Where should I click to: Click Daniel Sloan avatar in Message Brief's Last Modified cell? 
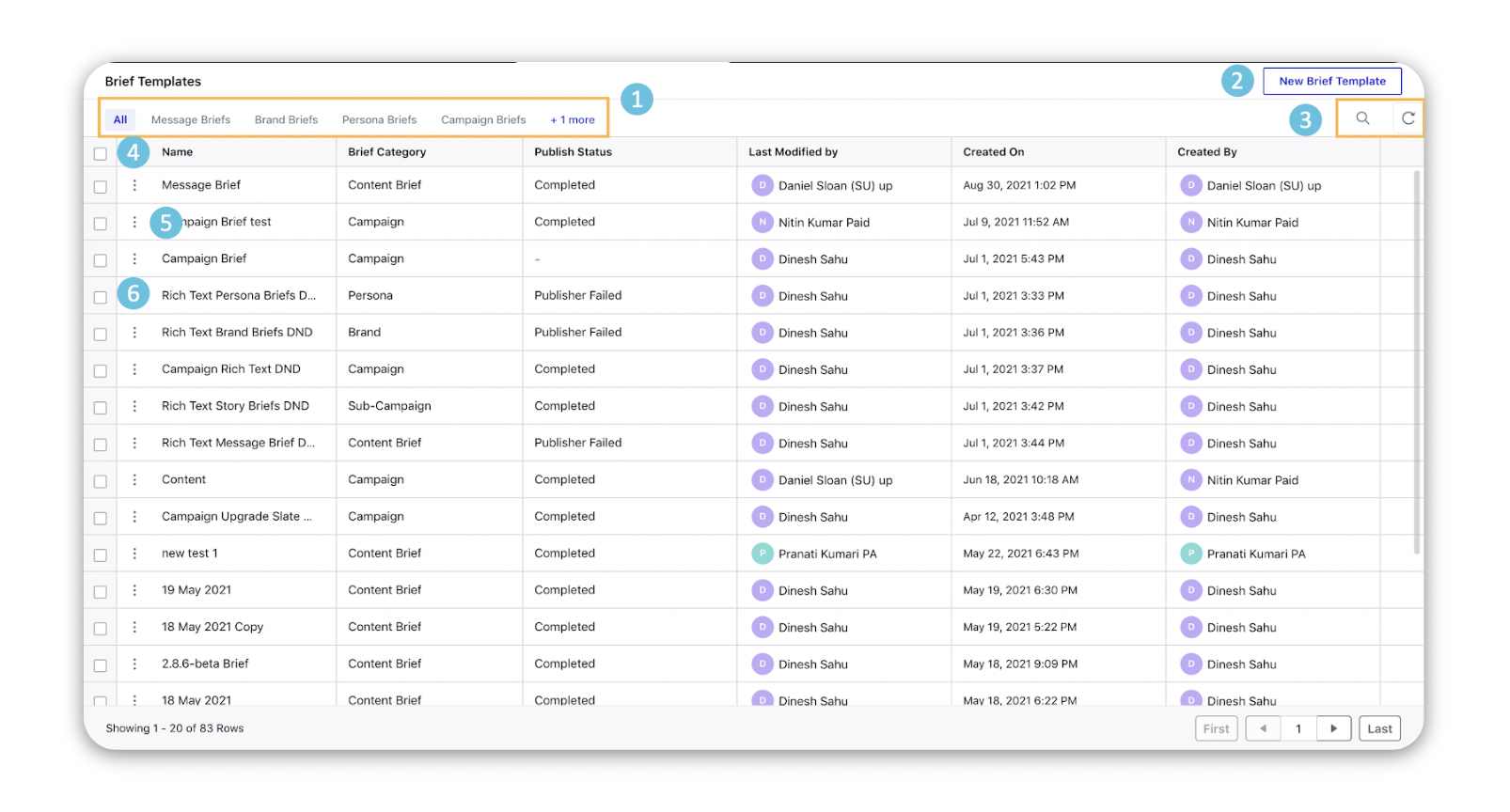(763, 185)
